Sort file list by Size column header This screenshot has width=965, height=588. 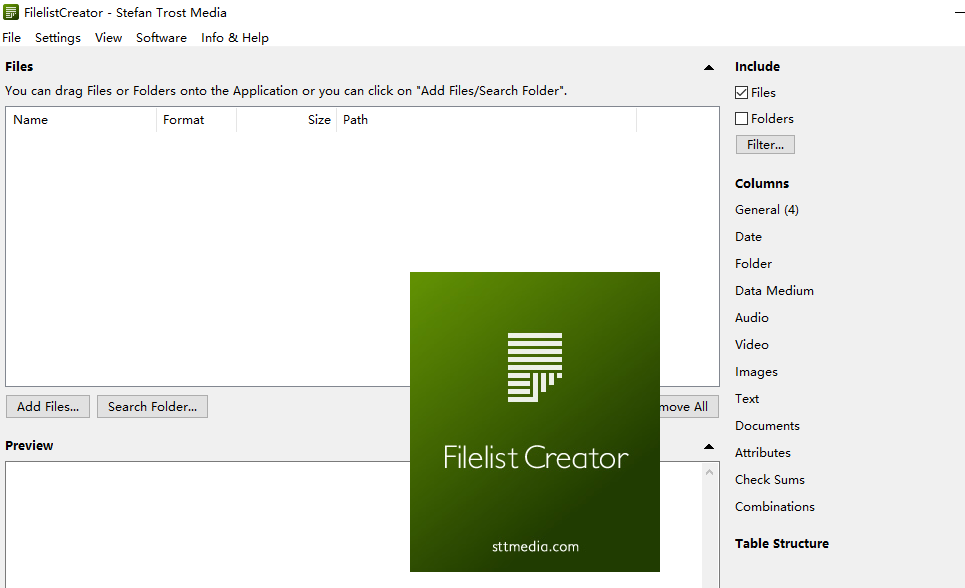tap(286, 119)
